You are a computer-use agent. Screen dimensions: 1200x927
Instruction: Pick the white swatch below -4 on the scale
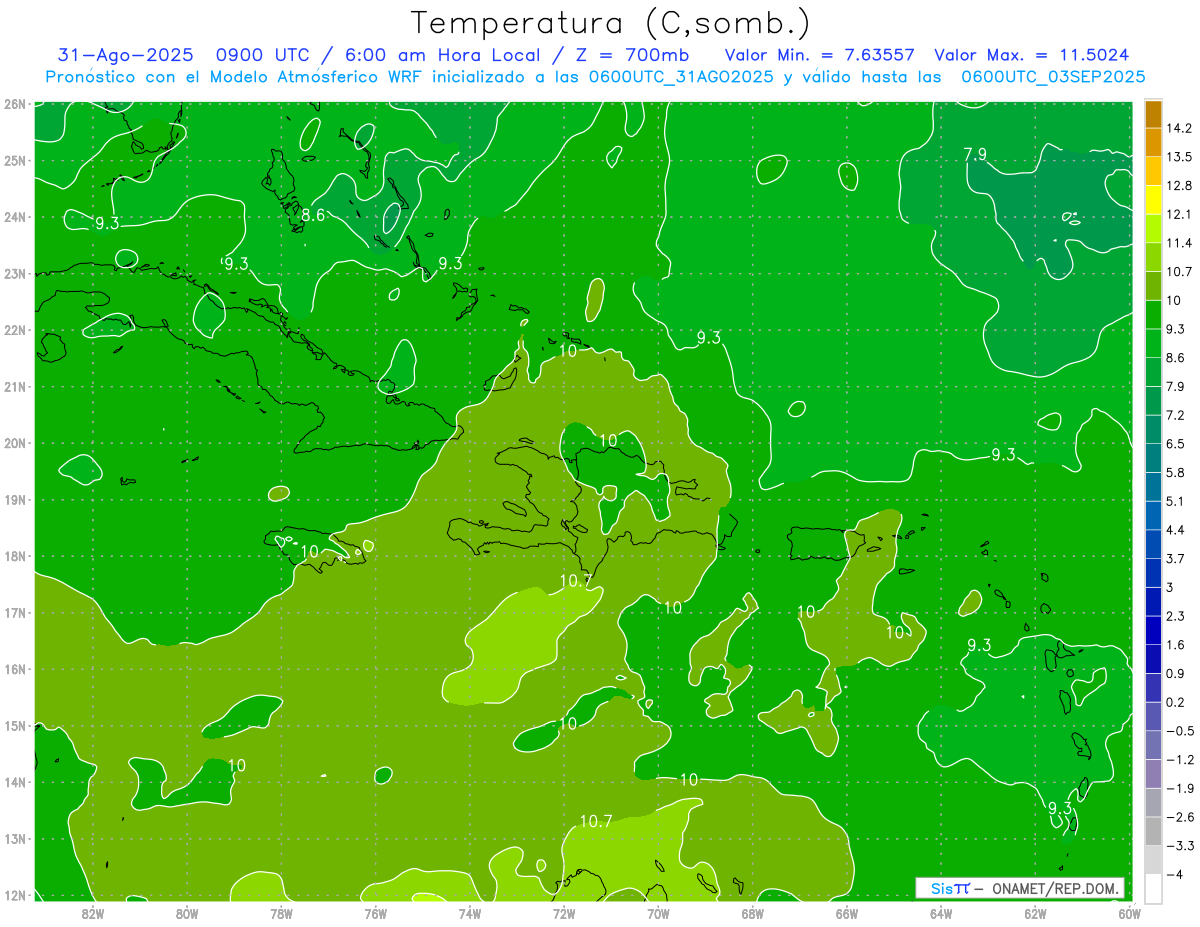[x=1153, y=889]
